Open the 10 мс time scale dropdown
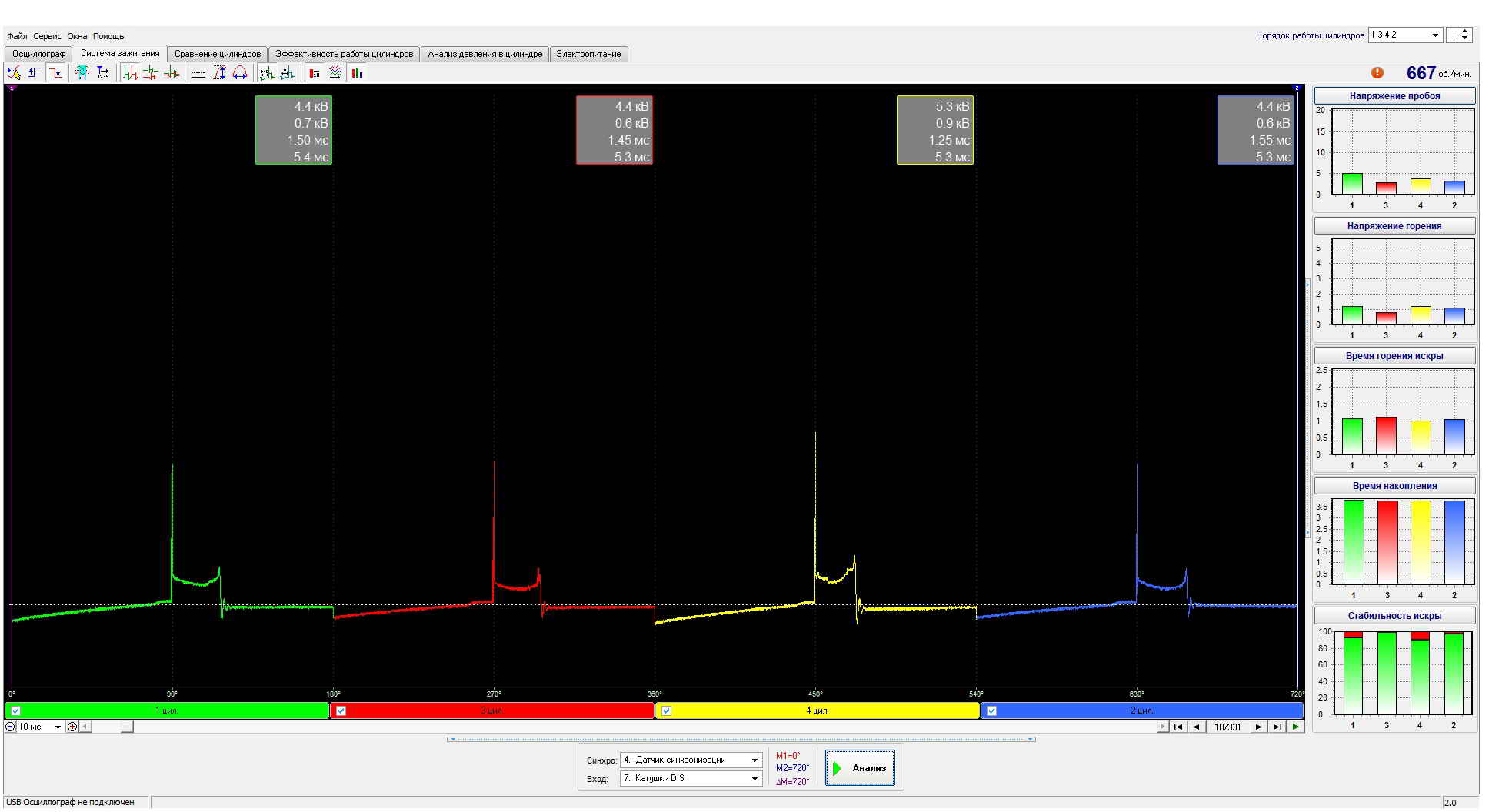Image resolution: width=1489 pixels, height=812 pixels. pos(39,727)
